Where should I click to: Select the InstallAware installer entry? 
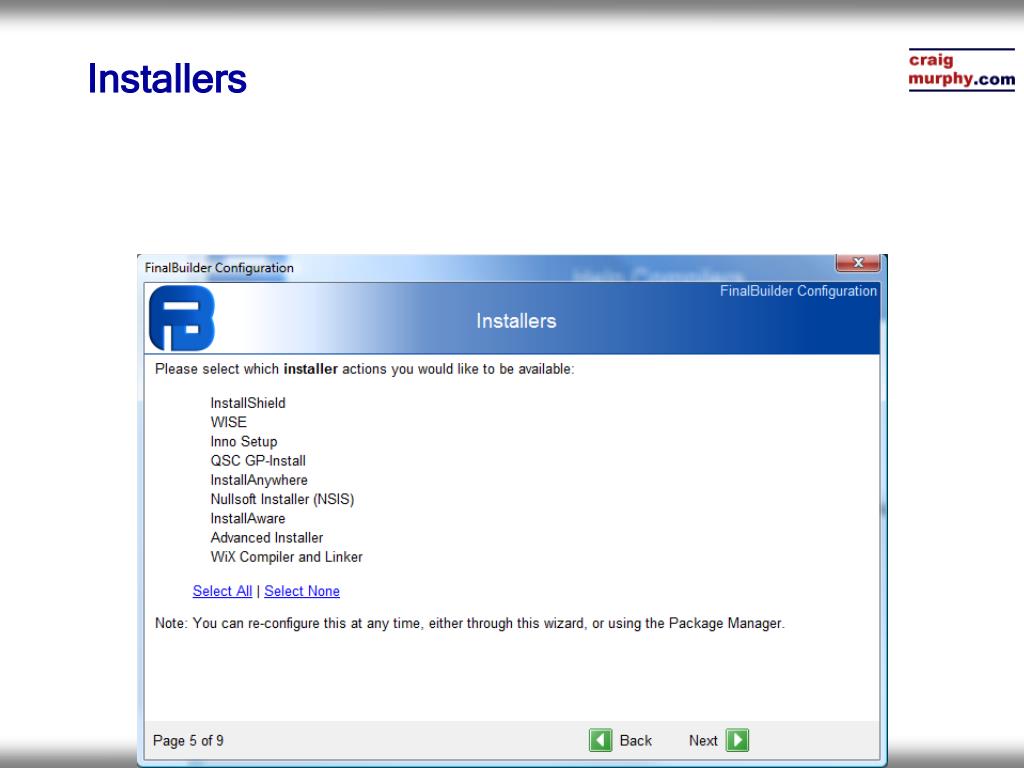tap(248, 519)
